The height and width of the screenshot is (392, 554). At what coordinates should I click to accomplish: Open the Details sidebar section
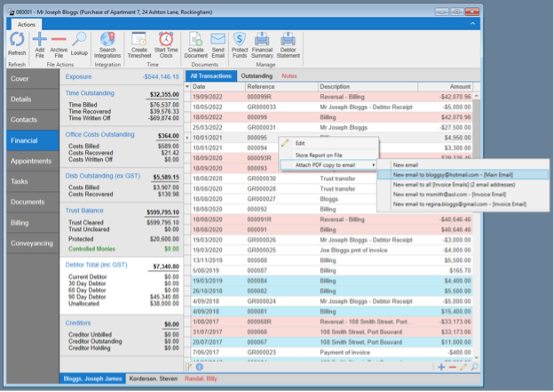(33, 99)
